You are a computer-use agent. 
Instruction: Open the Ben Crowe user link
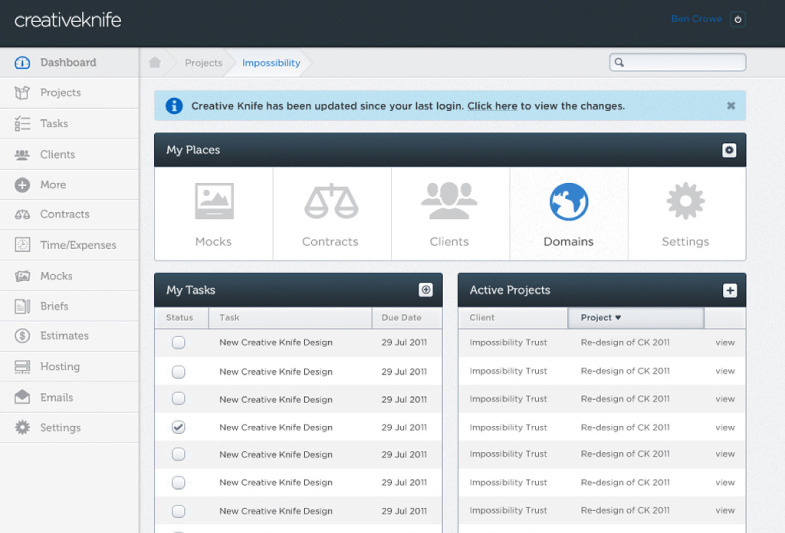tap(696, 19)
